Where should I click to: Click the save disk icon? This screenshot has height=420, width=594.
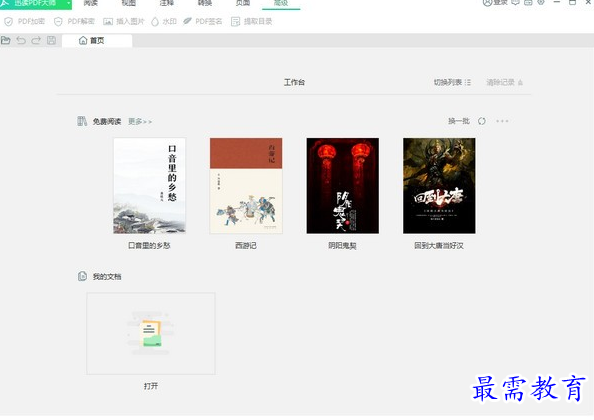tap(52, 40)
